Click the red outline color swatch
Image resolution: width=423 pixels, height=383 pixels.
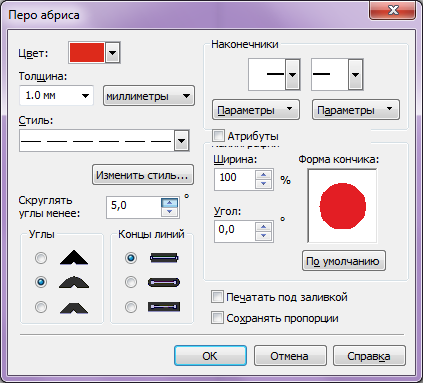[87, 53]
